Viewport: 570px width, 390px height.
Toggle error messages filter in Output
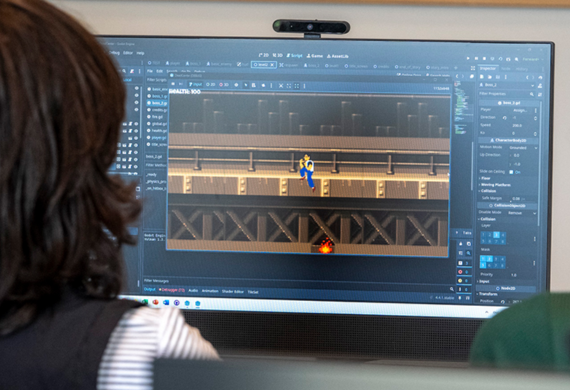click(x=464, y=272)
